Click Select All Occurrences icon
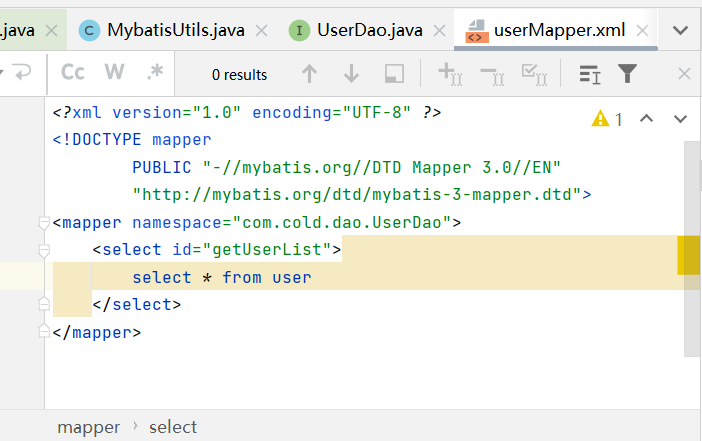The width and height of the screenshot is (702, 441). [533, 74]
